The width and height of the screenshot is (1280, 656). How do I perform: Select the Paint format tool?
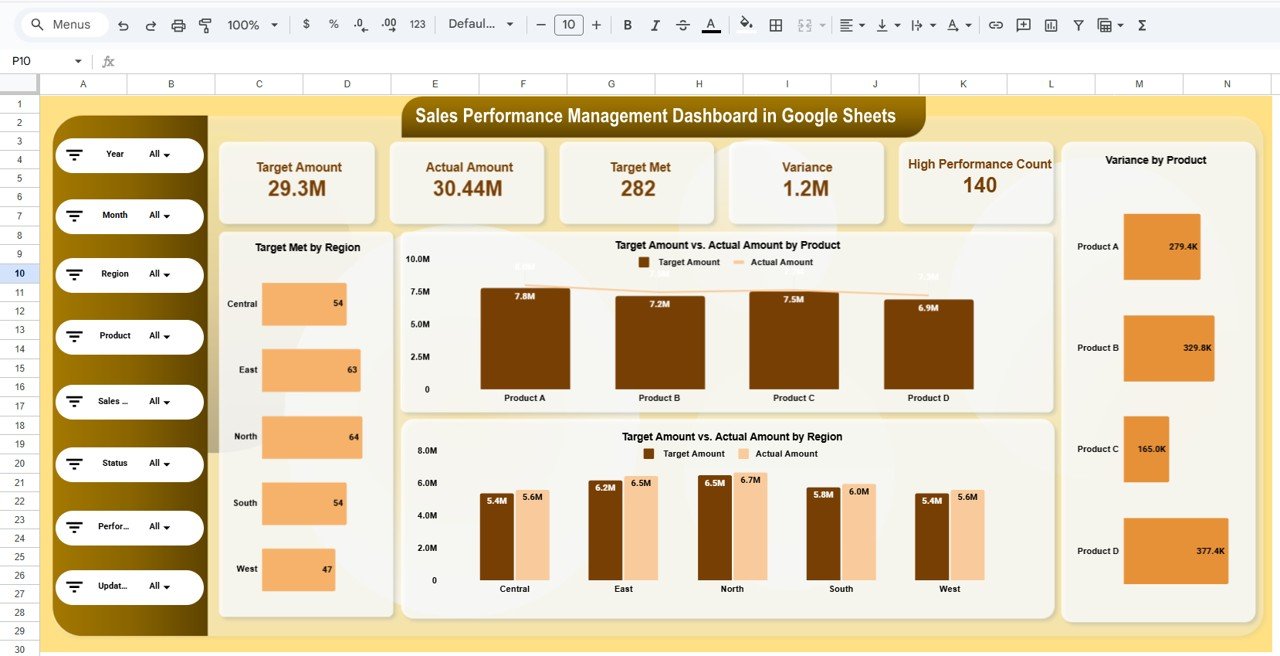[x=204, y=25]
